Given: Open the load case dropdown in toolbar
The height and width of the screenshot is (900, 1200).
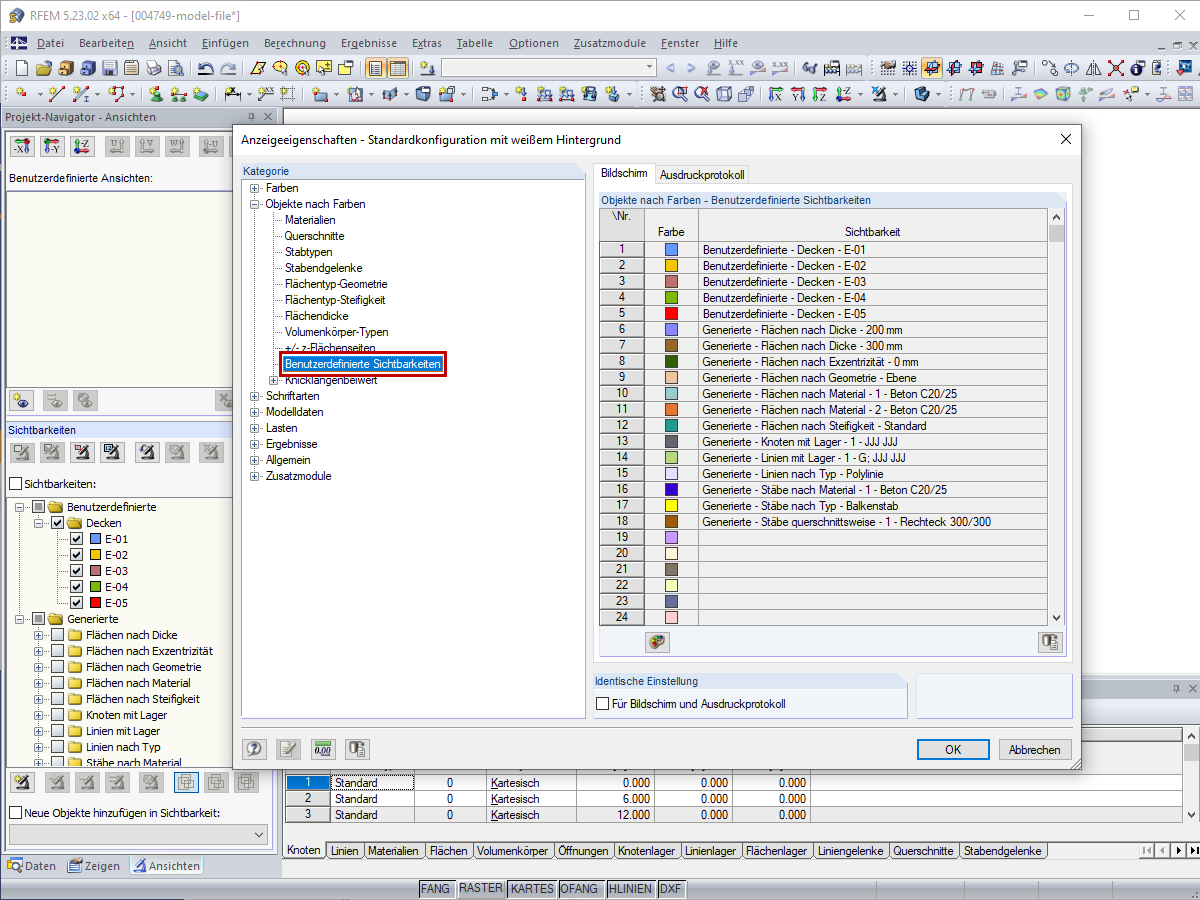Looking at the screenshot, I should (650, 68).
